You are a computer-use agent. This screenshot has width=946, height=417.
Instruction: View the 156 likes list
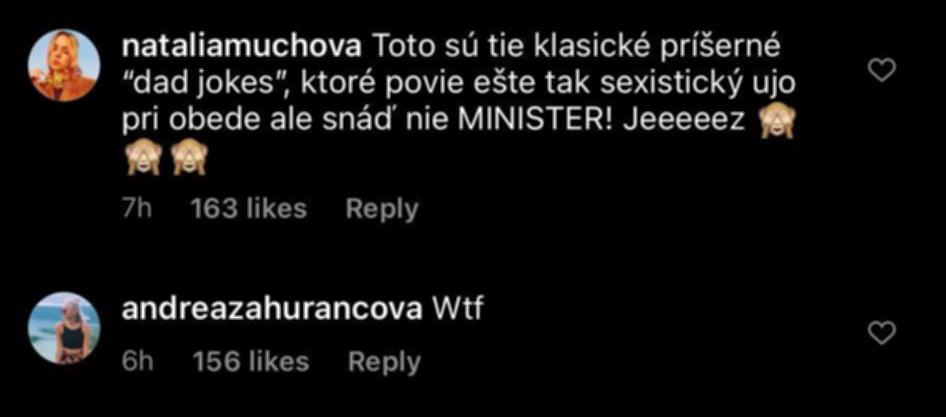(x=250, y=361)
